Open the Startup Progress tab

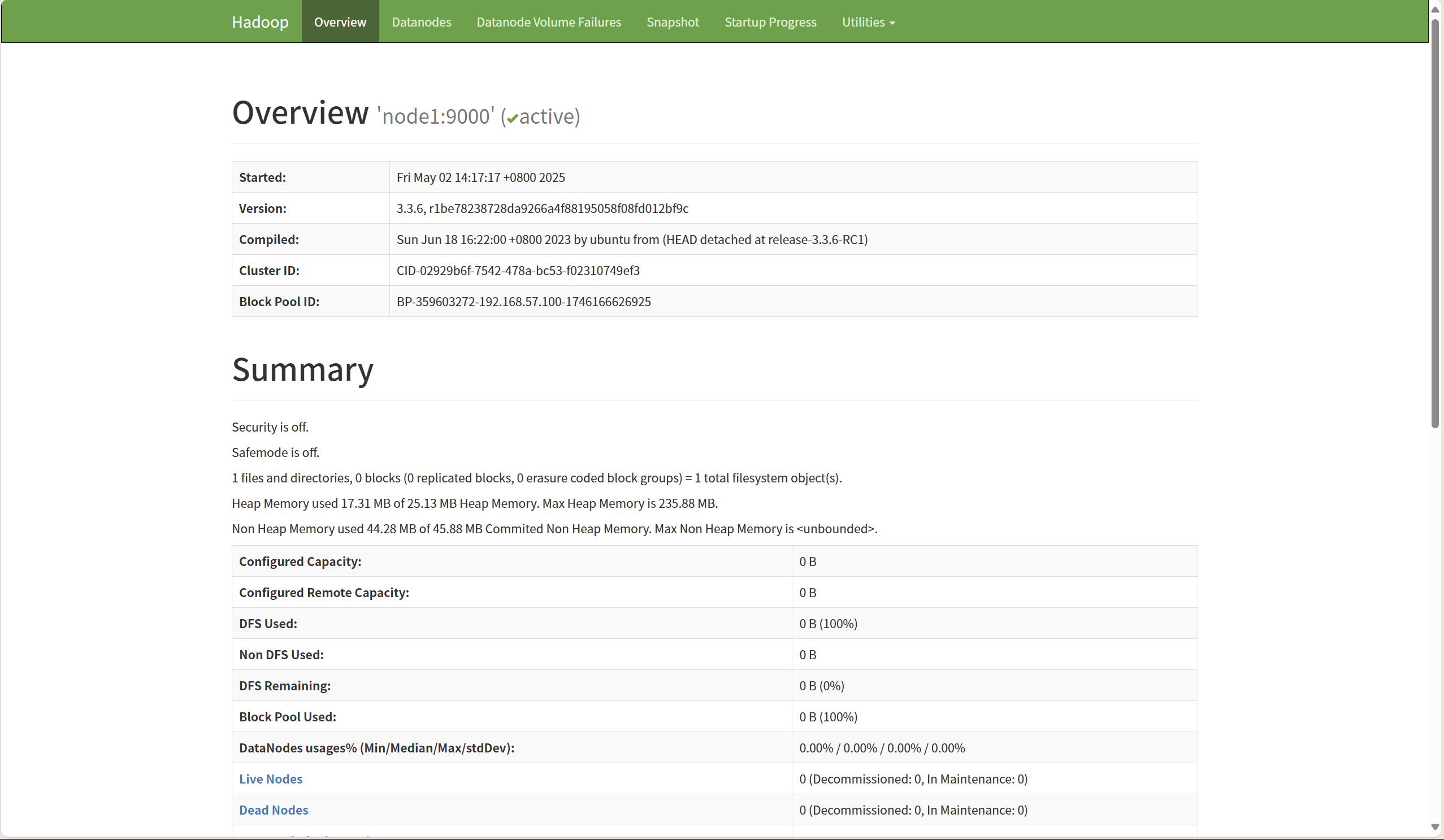tap(770, 22)
